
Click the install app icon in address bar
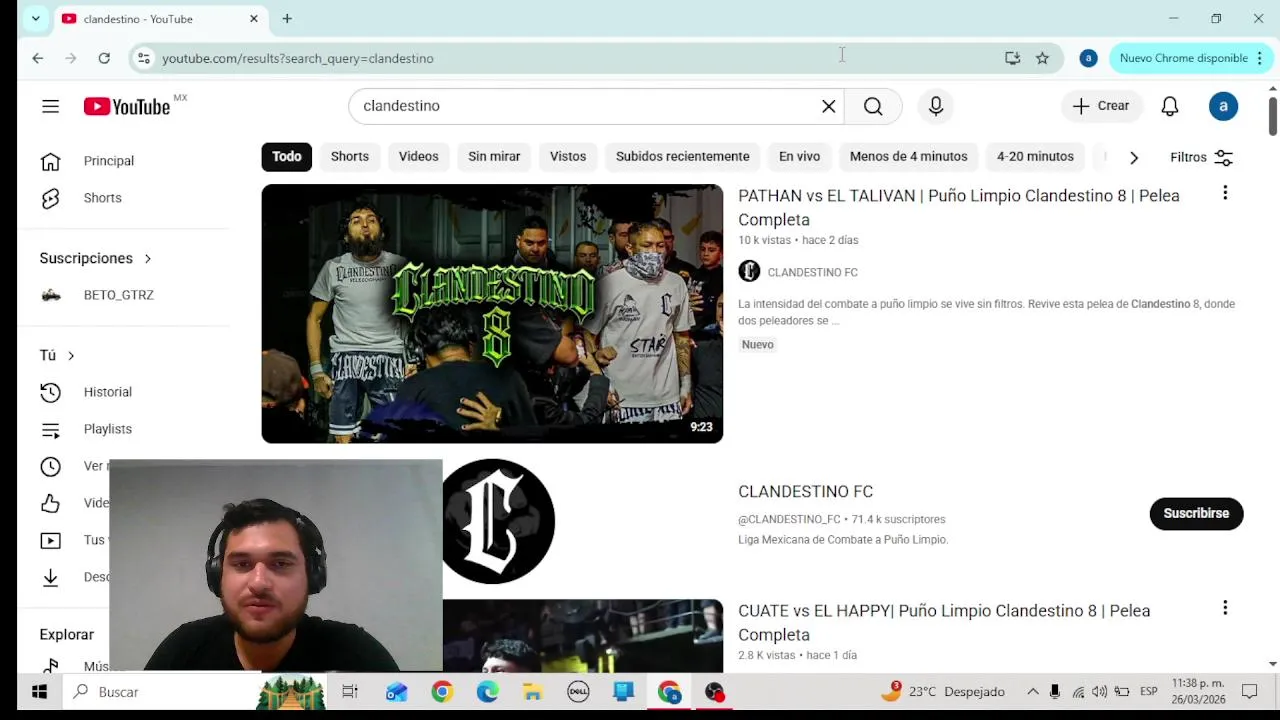1012,58
